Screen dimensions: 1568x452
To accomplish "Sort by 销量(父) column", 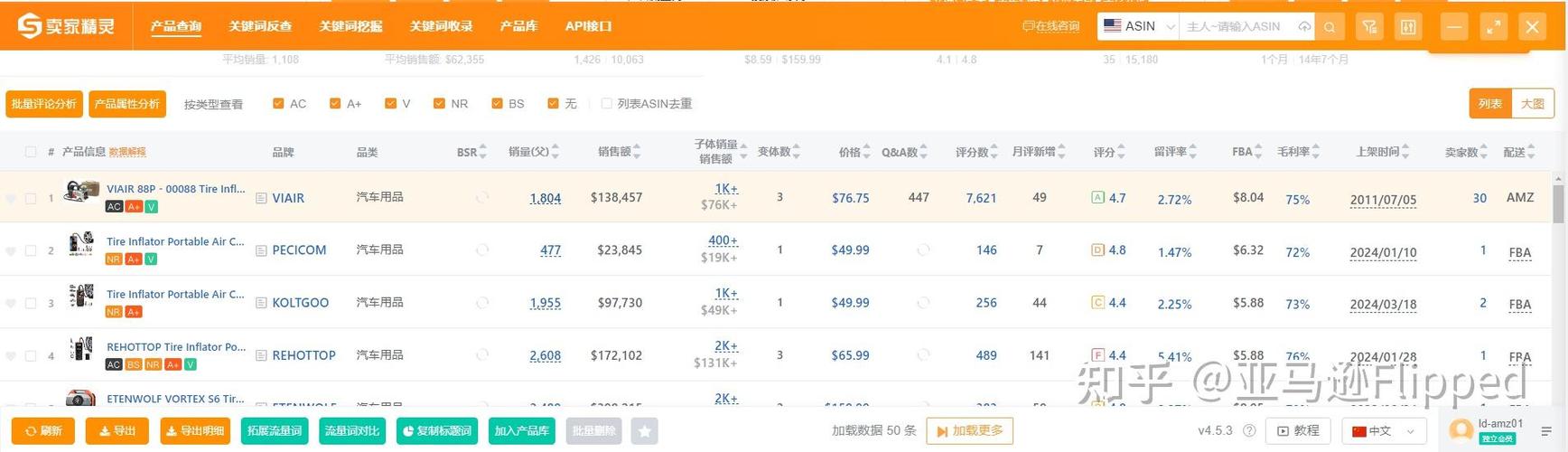I will tap(555, 152).
